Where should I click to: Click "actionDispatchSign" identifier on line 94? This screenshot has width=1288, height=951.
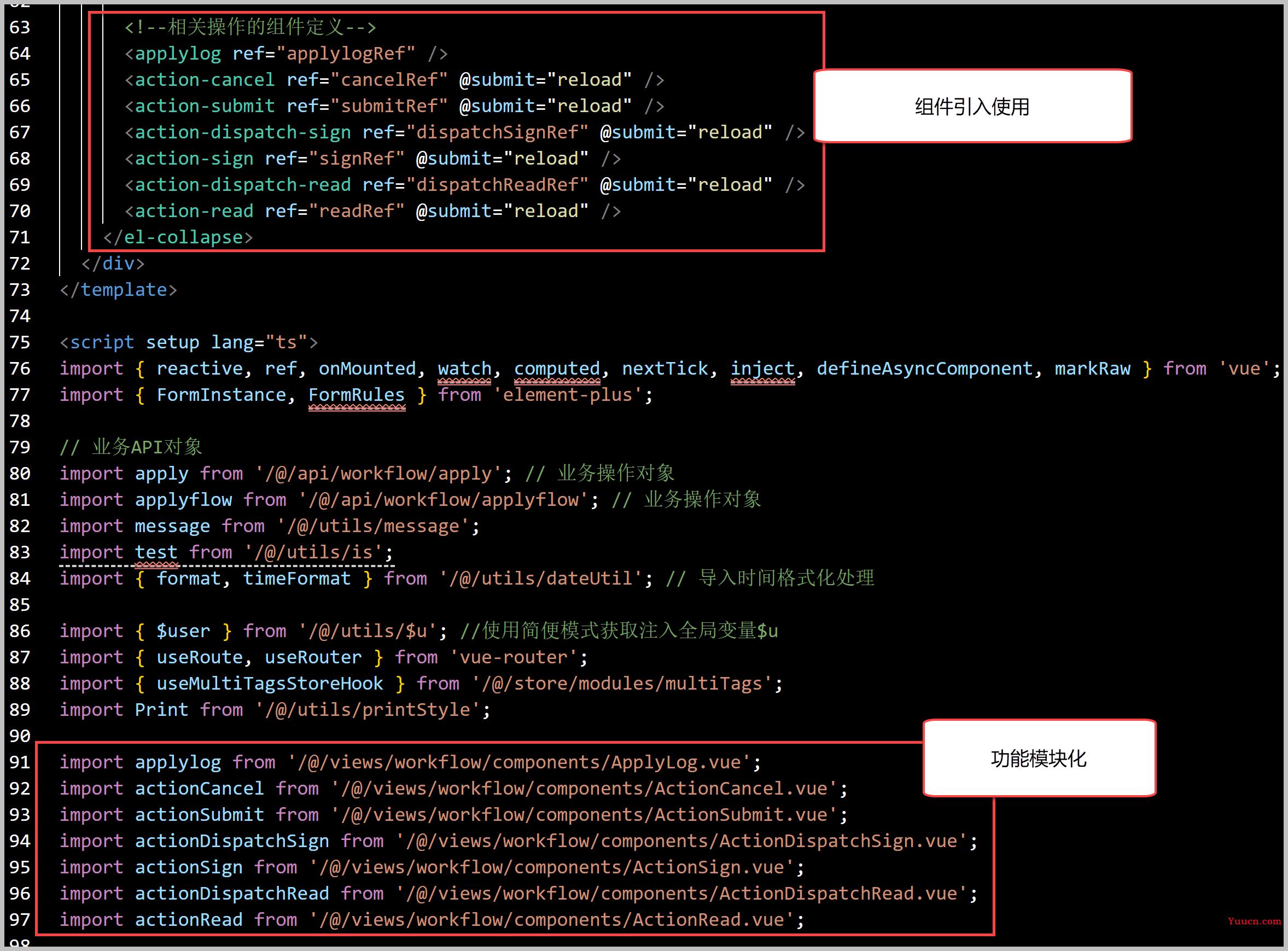[232, 841]
